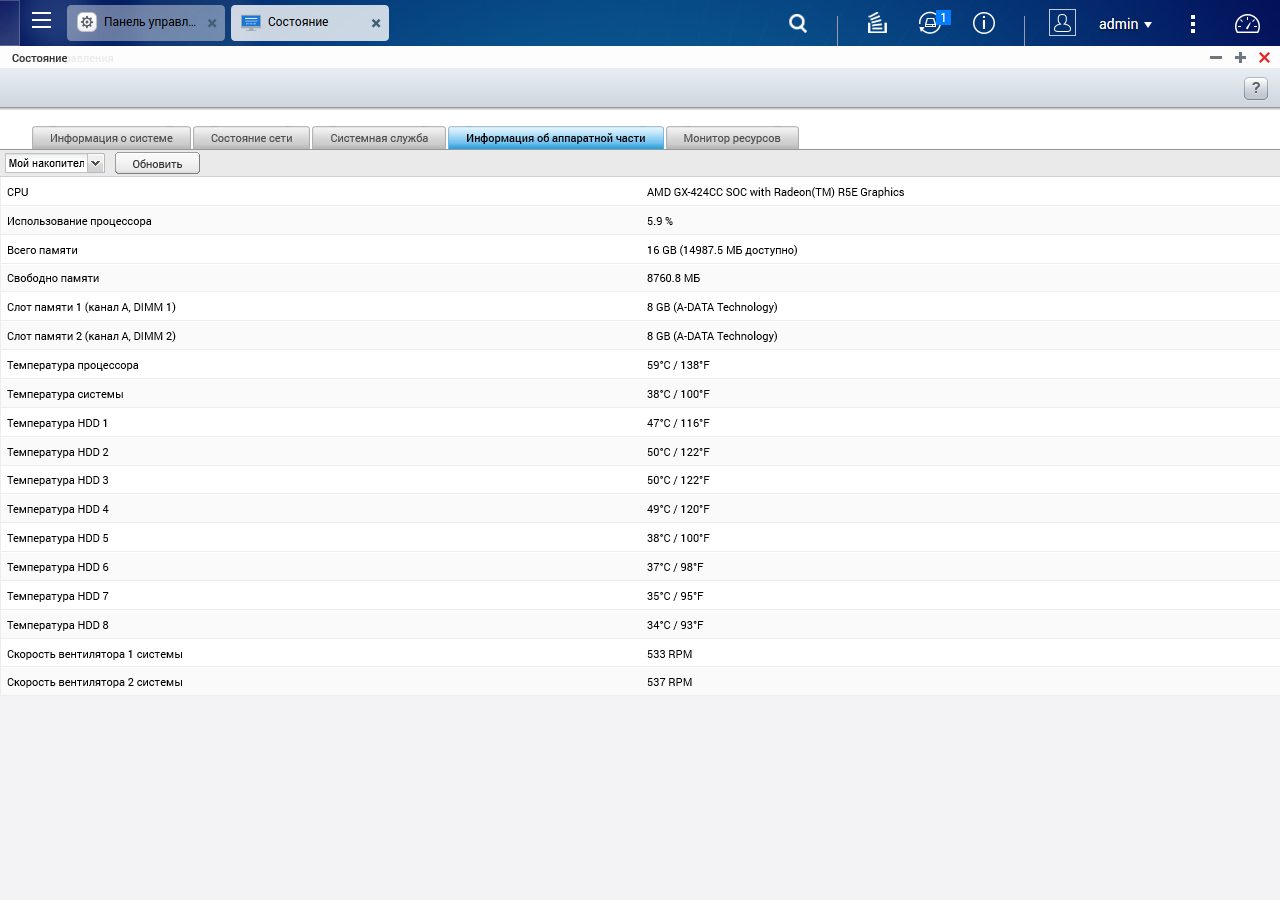Image resolution: width=1280 pixels, height=900 pixels.
Task: Open the Мой накопитель dropdown
Action: tap(54, 163)
